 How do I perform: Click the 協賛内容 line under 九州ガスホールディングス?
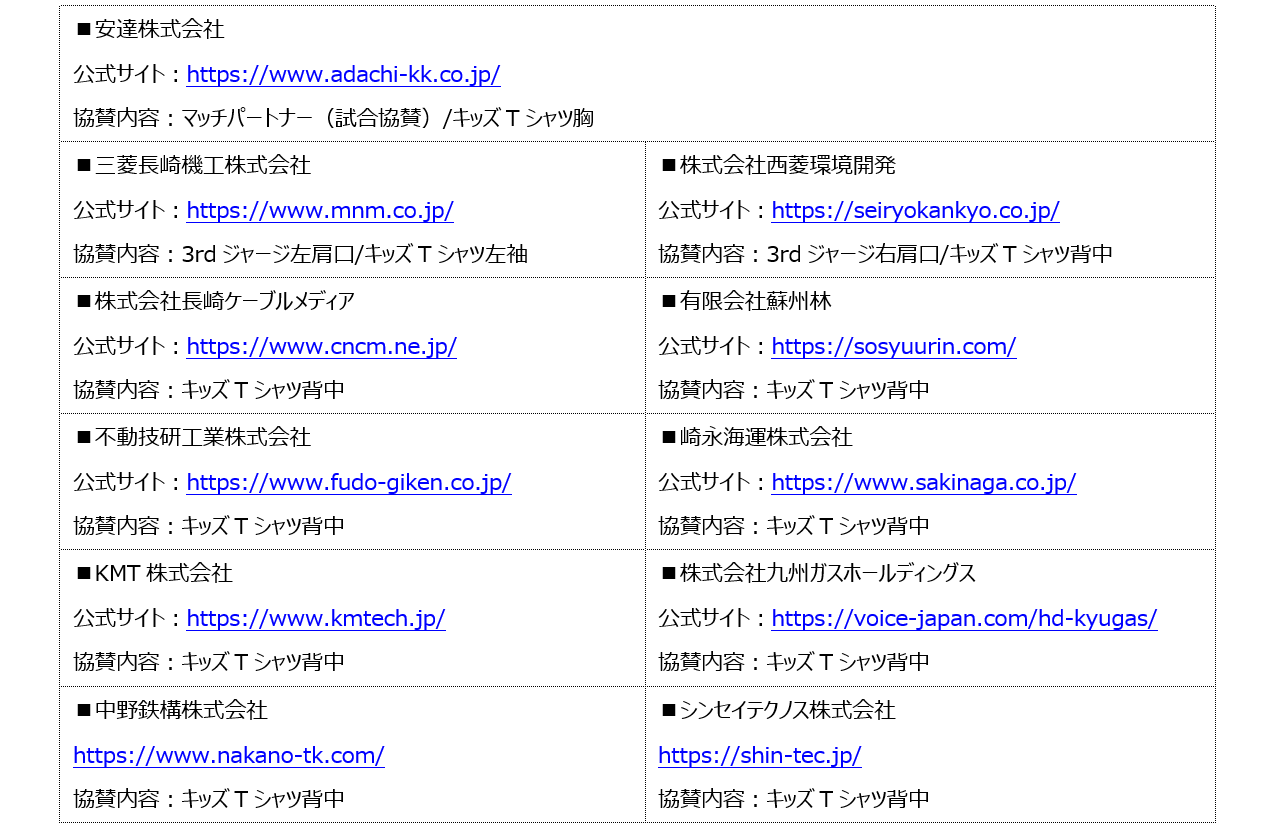(x=794, y=662)
